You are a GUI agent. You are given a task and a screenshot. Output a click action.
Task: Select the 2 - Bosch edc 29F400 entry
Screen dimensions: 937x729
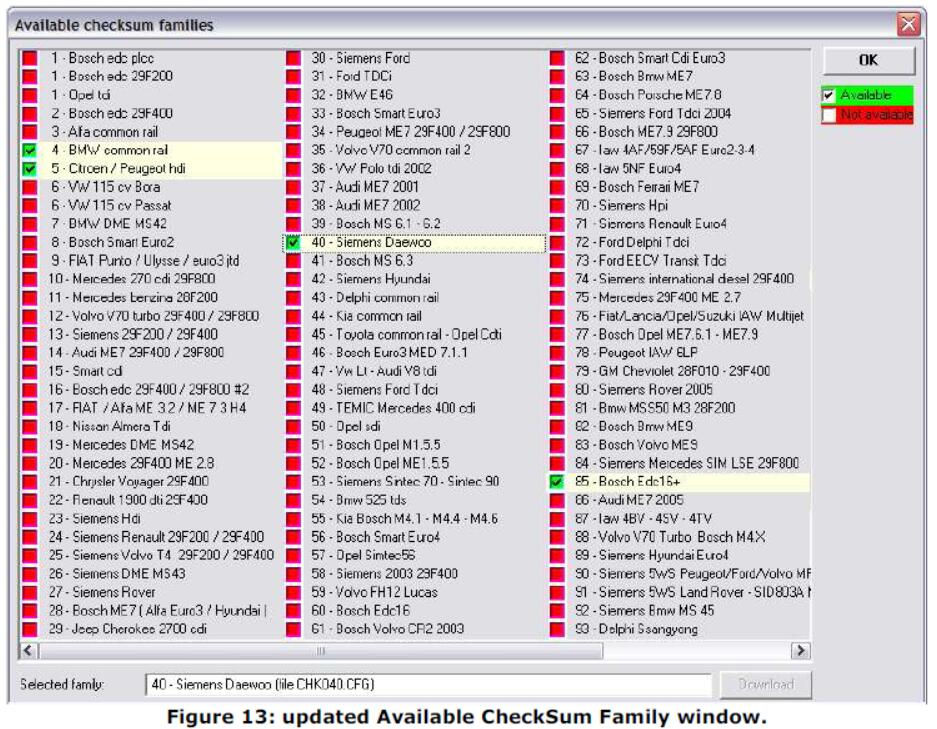(112, 114)
